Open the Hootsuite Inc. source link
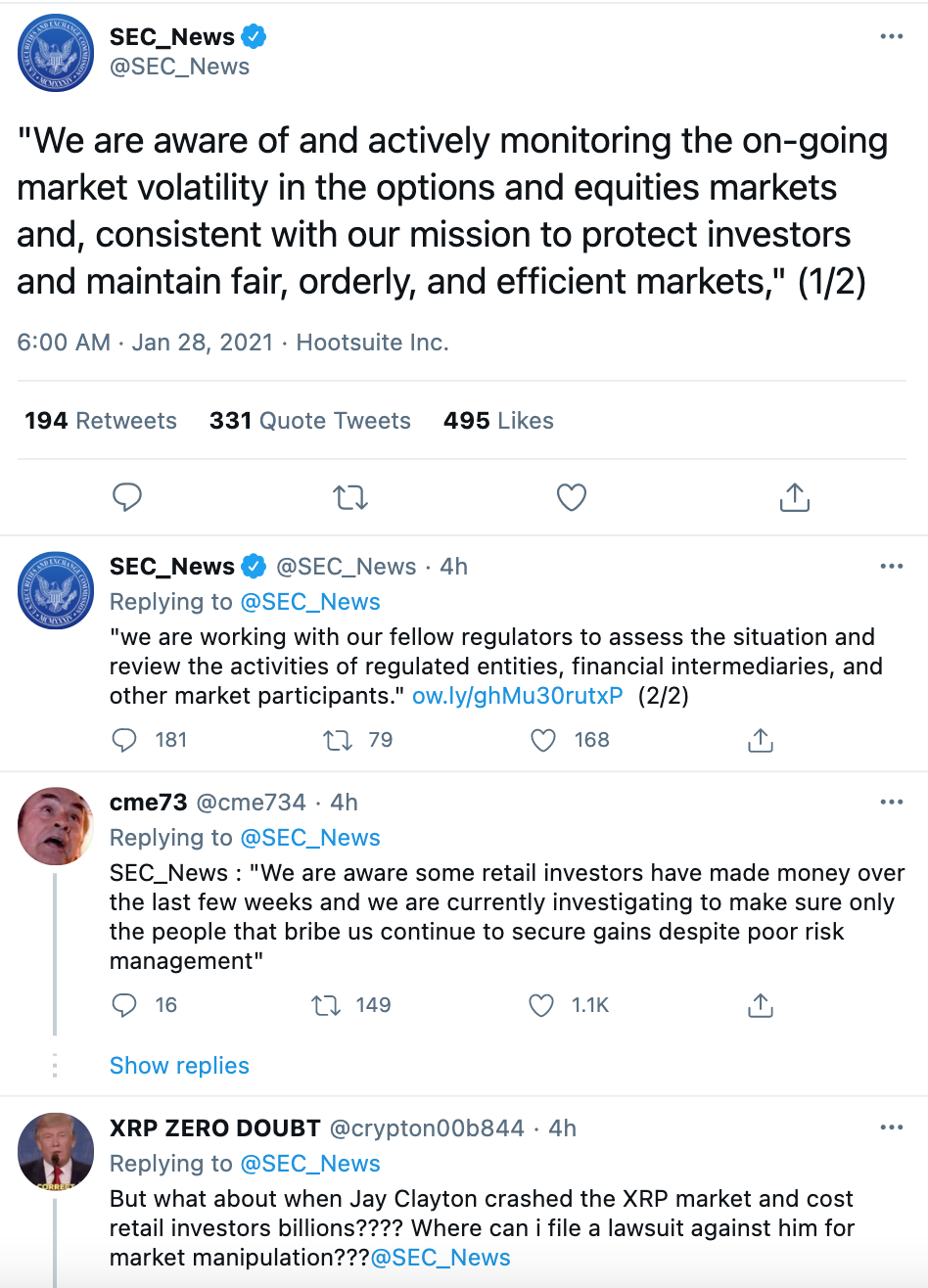This screenshot has width=928, height=1288. click(x=371, y=343)
